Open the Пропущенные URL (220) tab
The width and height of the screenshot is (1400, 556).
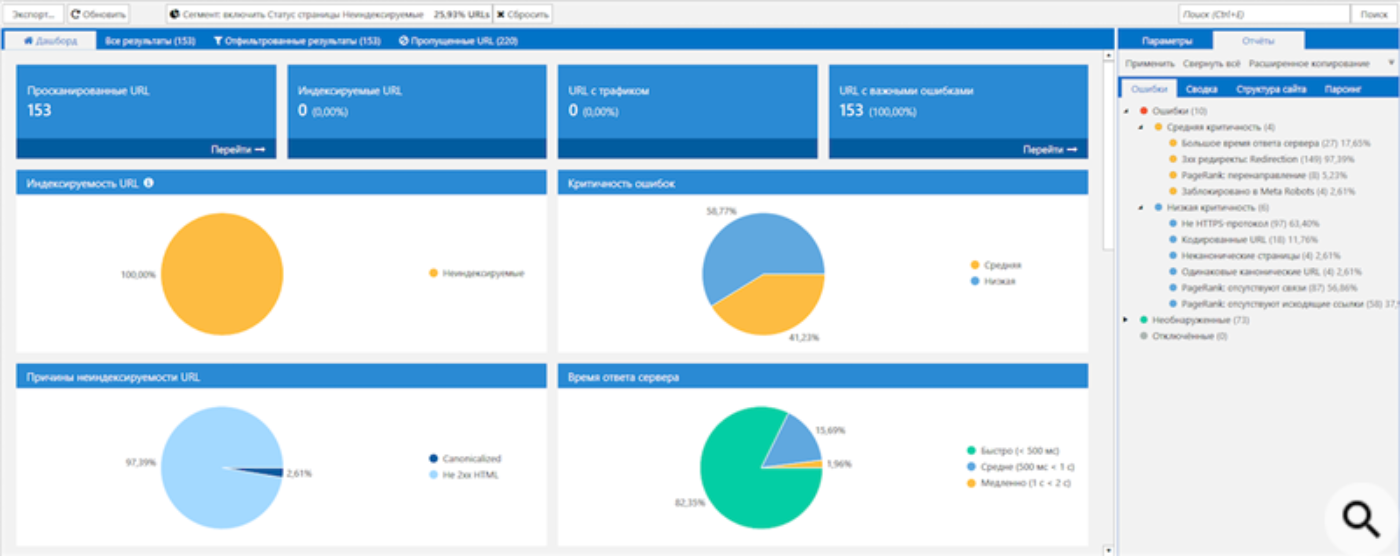point(458,41)
